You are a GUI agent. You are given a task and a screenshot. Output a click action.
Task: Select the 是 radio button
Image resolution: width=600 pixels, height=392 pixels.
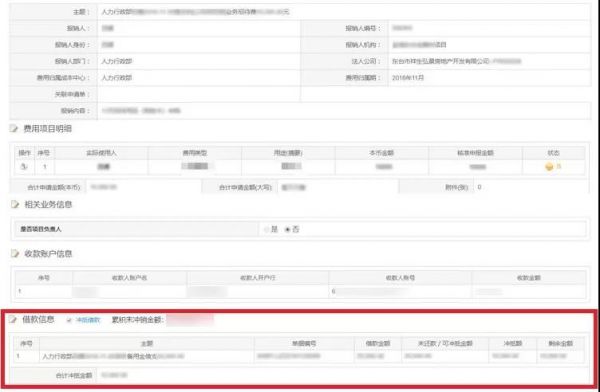pyautogui.click(x=267, y=229)
